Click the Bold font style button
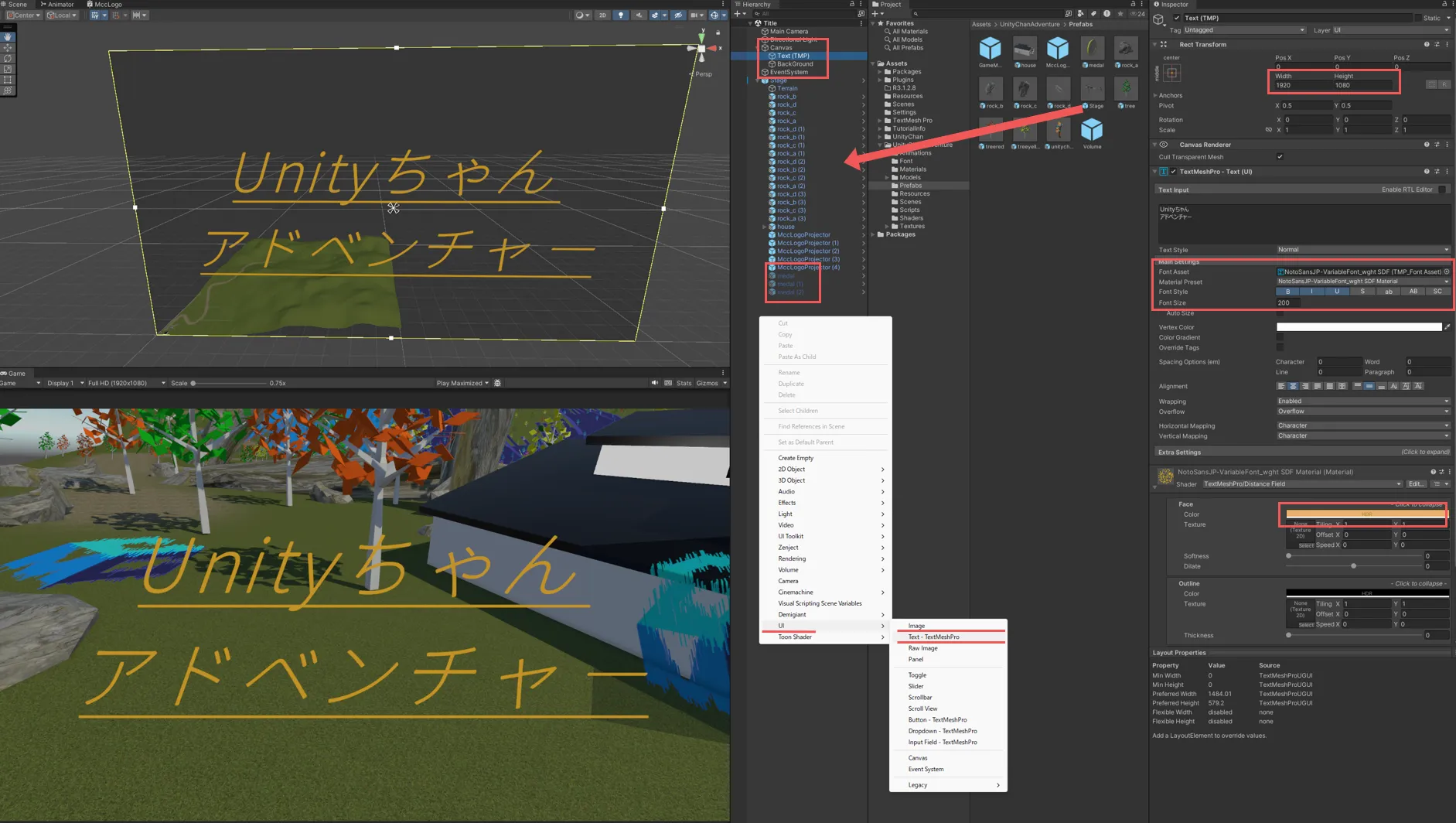The height and width of the screenshot is (823, 1456). click(1287, 292)
